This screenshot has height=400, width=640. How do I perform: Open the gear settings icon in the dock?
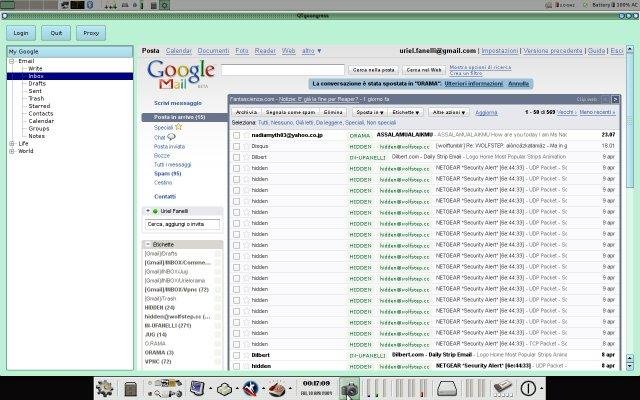pyautogui.click(x=104, y=388)
